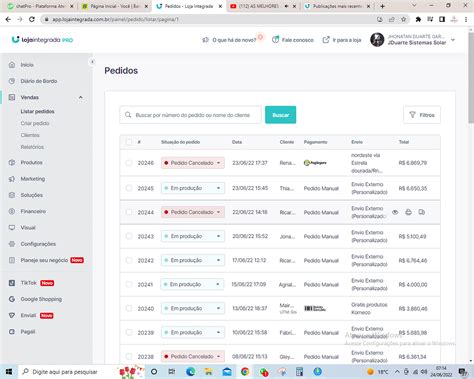Open Clientes submenu item
The image size is (474, 379).
coord(30,135)
